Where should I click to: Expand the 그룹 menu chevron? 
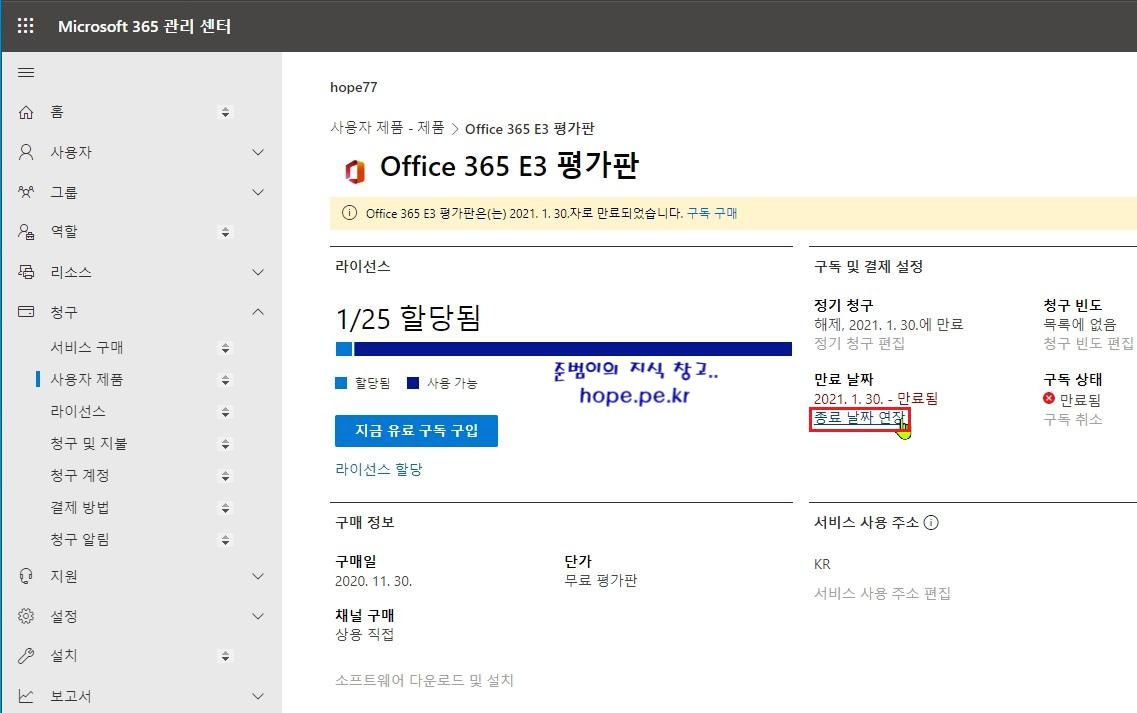258,192
